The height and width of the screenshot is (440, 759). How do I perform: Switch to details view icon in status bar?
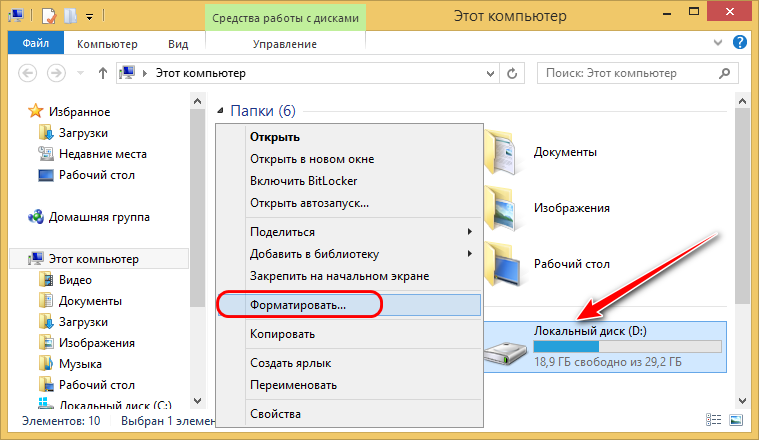713,420
